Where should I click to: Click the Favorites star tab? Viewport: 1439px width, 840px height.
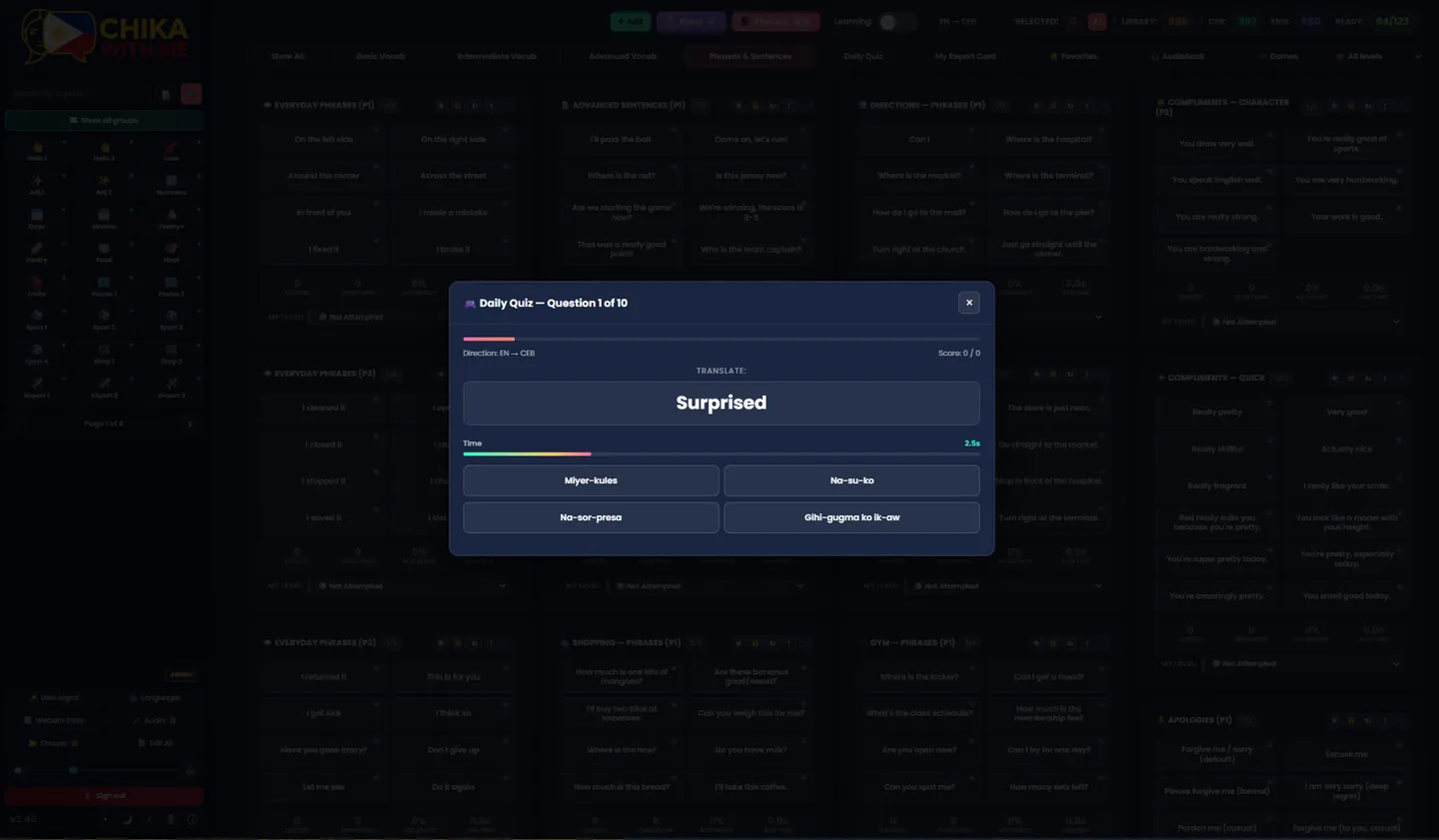[x=1073, y=56]
